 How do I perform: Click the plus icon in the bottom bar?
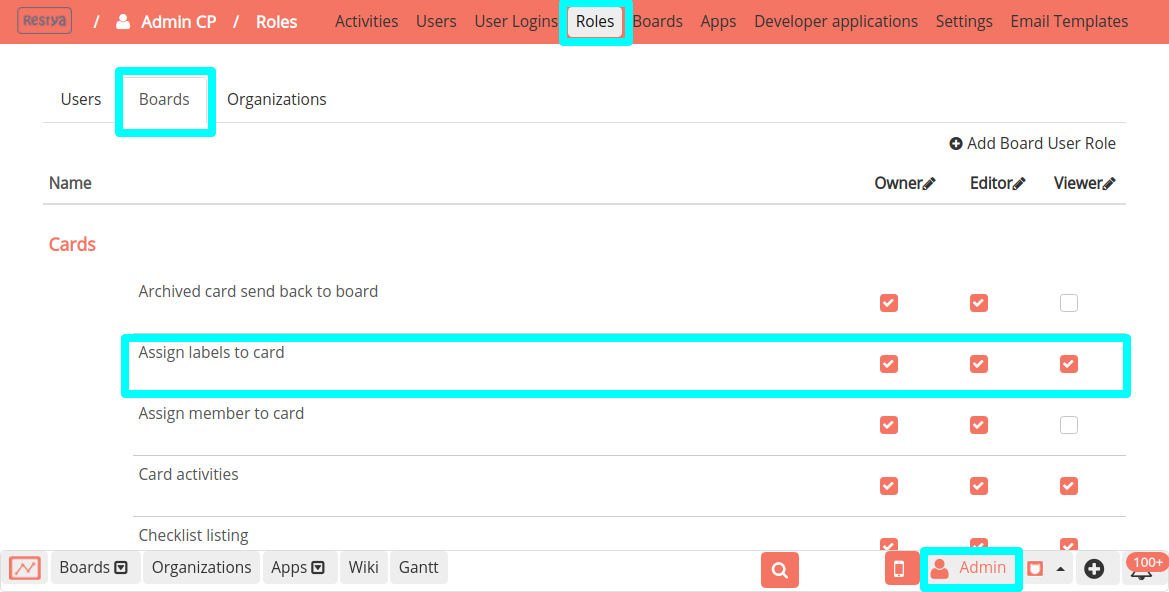[1096, 567]
